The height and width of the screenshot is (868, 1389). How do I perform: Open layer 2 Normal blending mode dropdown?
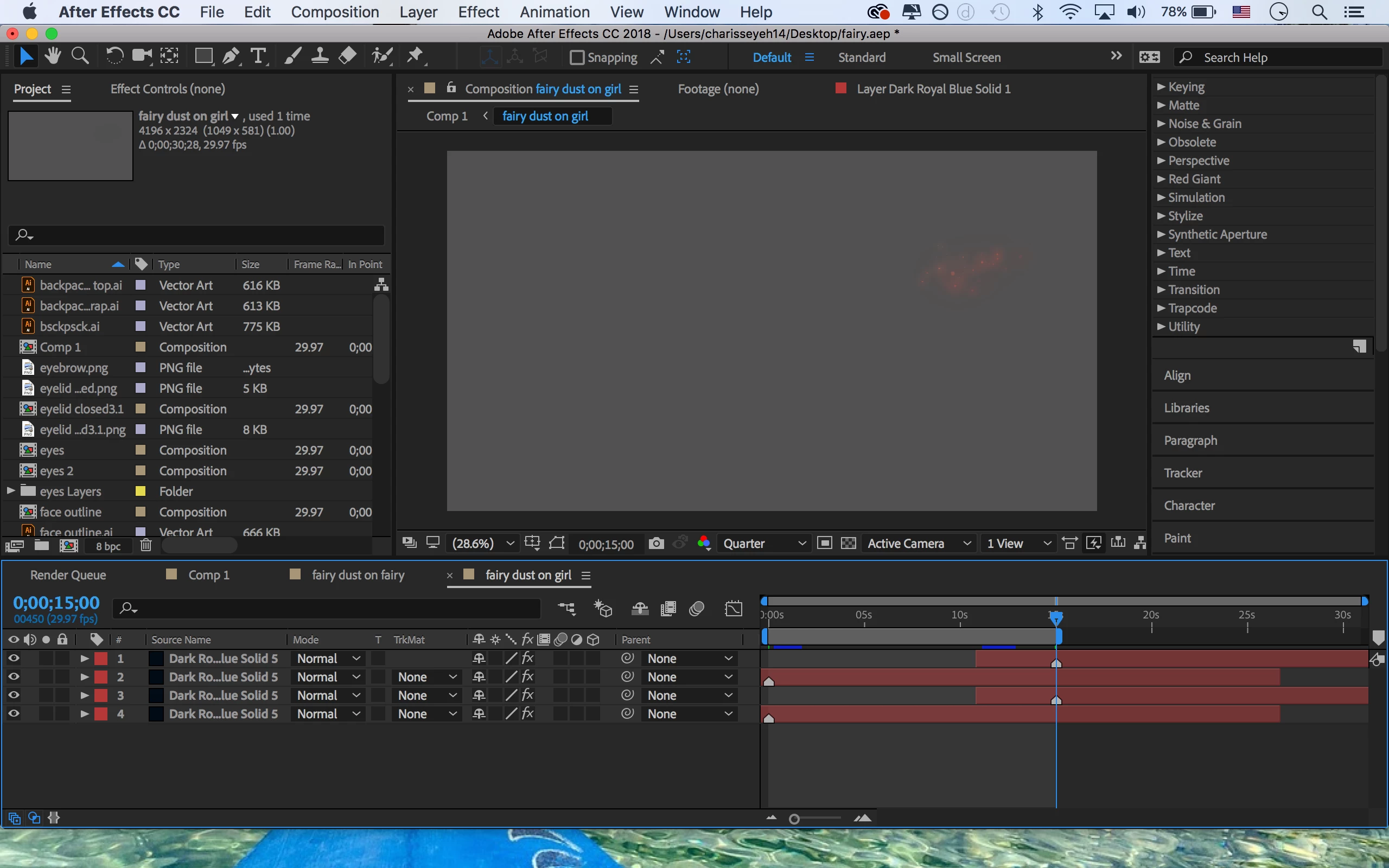[x=328, y=677]
